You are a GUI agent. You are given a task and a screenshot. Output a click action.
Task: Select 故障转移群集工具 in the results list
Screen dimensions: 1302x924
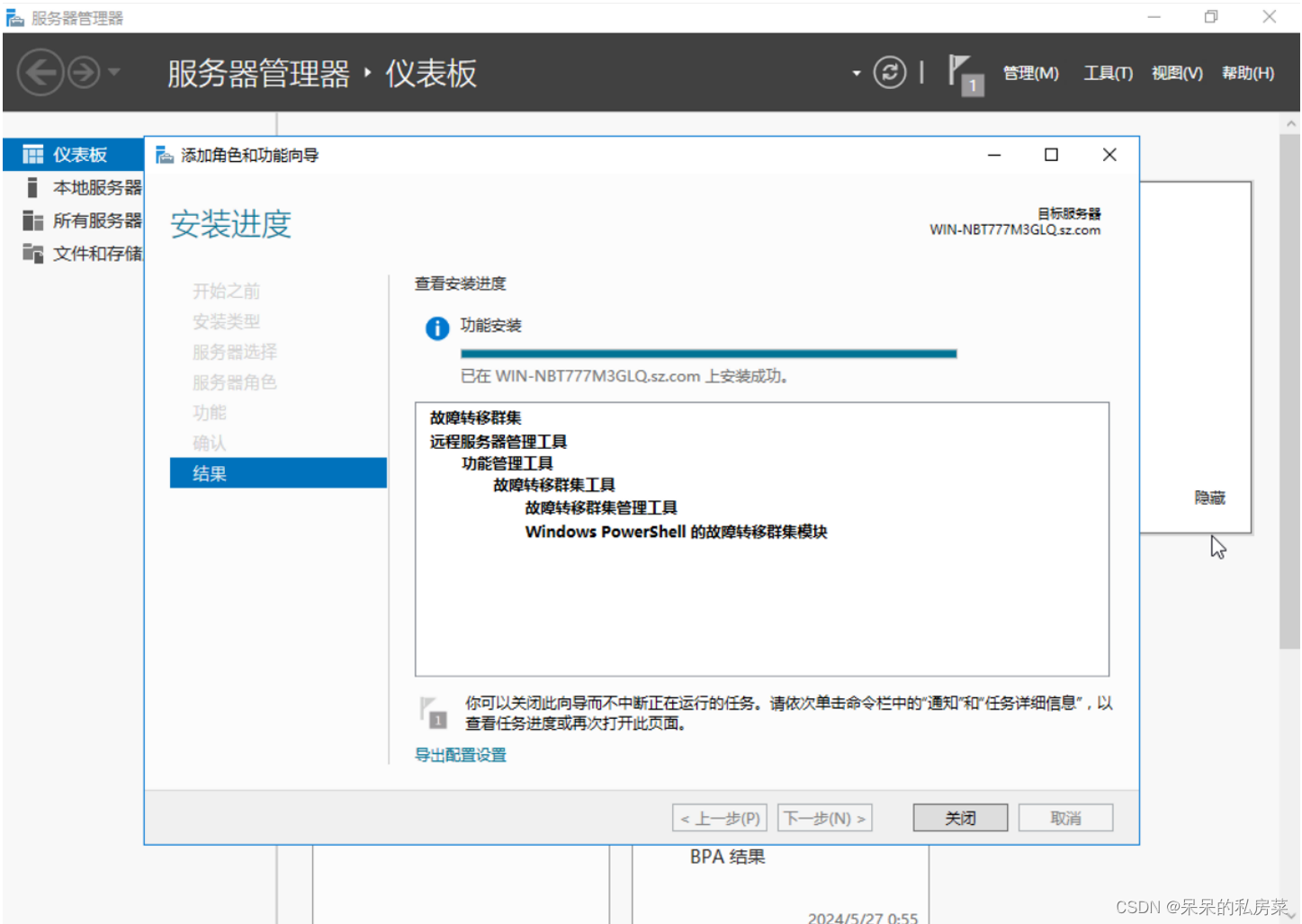click(x=554, y=485)
